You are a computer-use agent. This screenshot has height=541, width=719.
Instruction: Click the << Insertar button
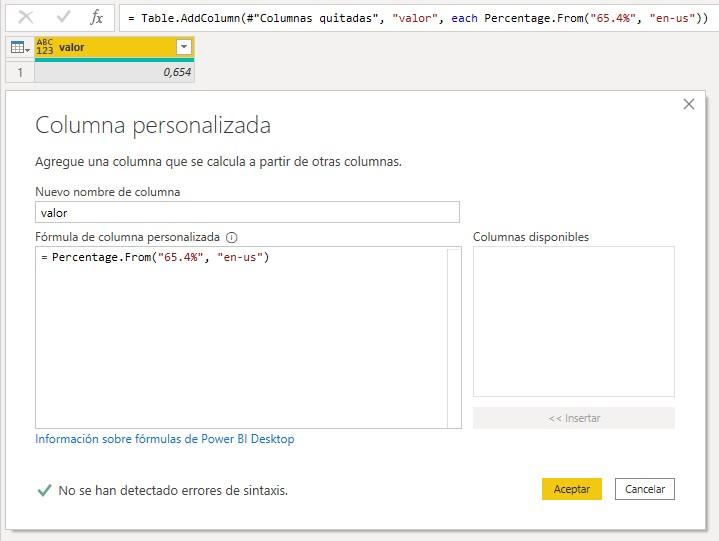(x=574, y=418)
